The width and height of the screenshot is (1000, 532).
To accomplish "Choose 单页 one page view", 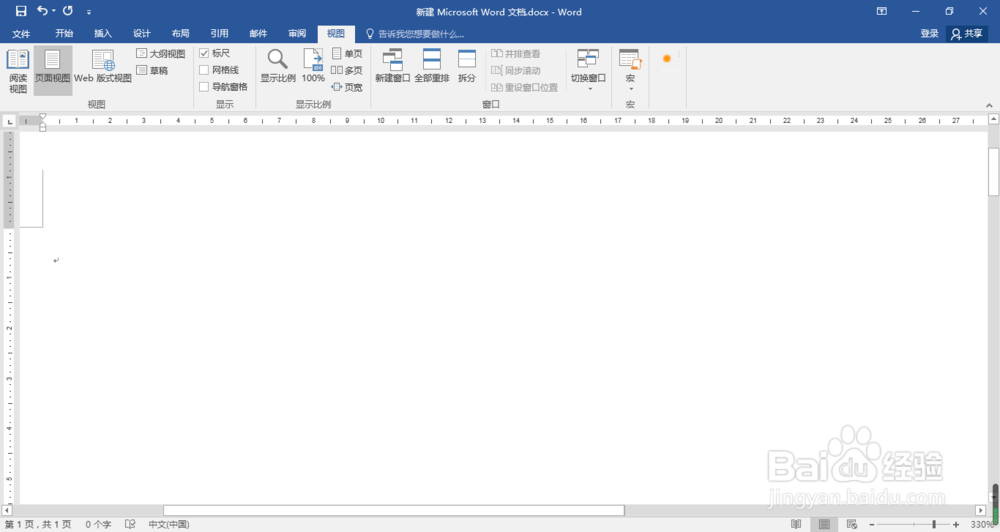I will pyautogui.click(x=347, y=54).
